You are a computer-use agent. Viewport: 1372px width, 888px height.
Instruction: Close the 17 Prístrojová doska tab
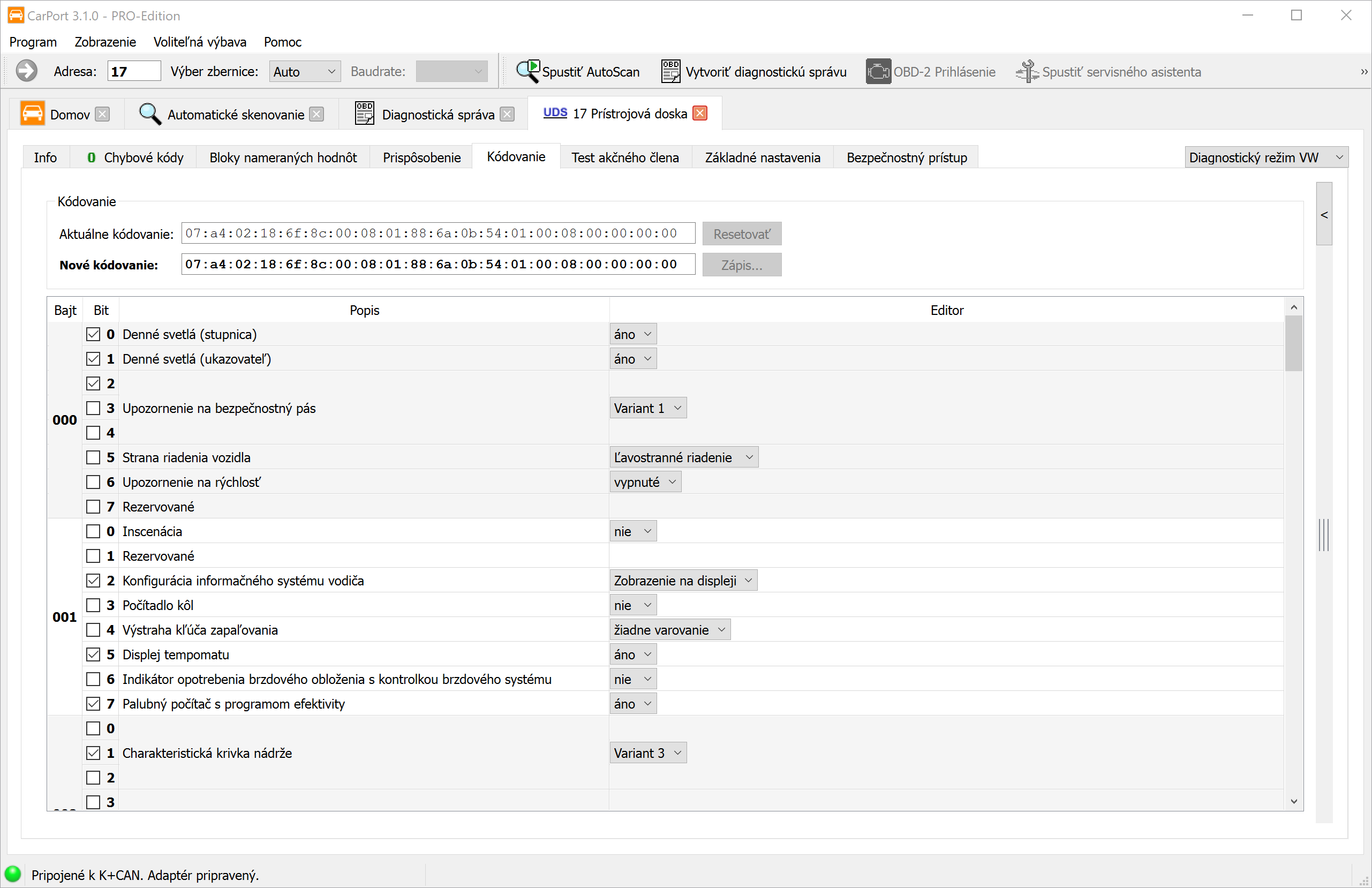700,114
